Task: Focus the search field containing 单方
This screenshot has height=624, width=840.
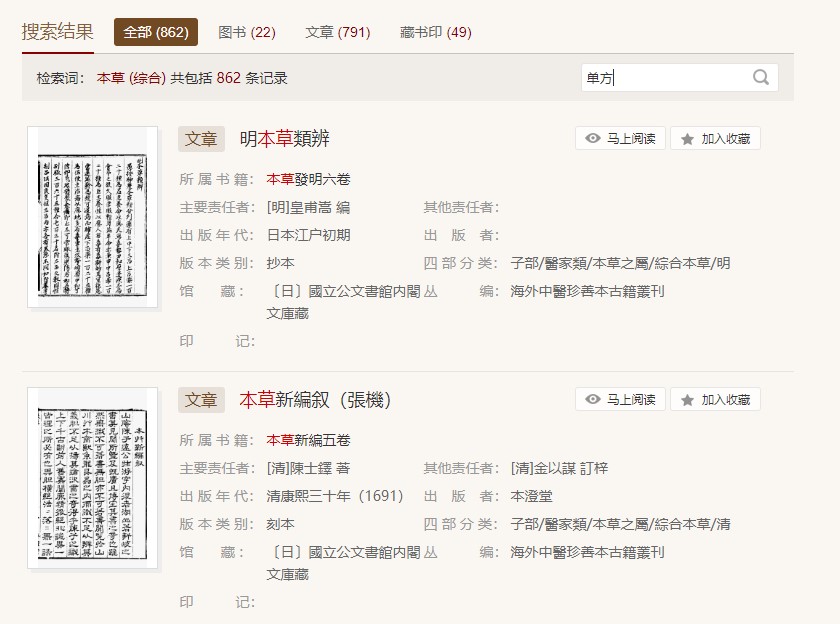Action: 665,78
